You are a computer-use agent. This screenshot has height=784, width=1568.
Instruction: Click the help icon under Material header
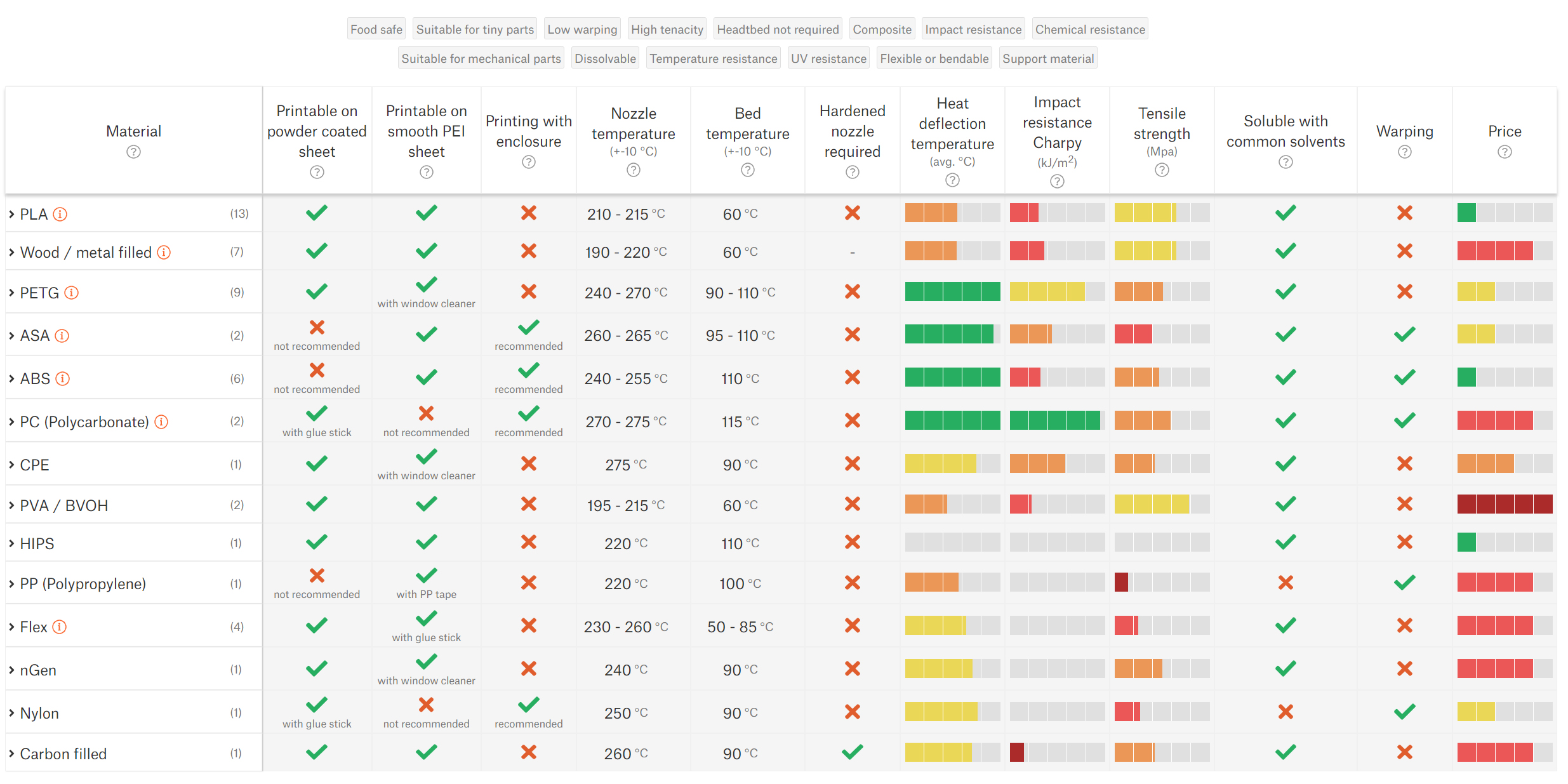[133, 152]
